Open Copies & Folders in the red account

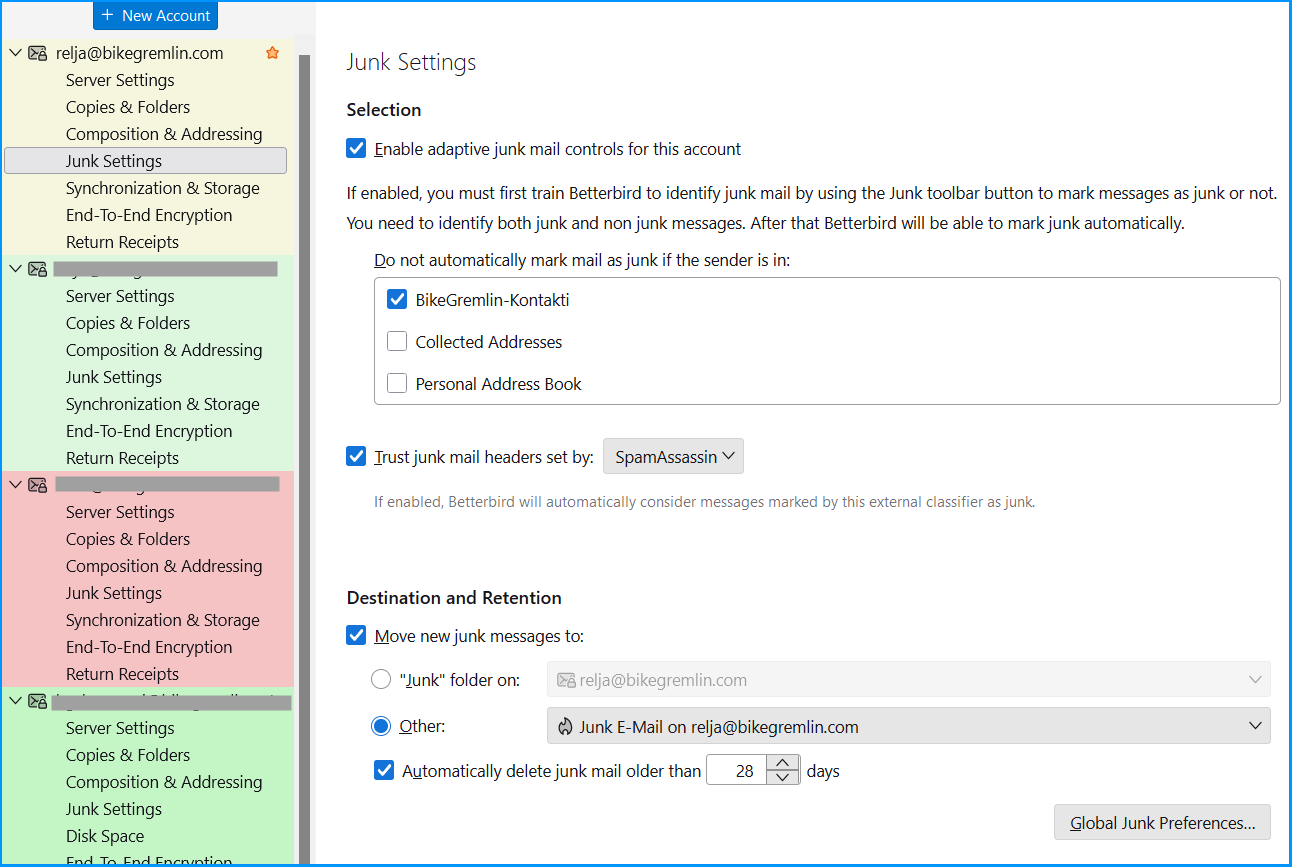[x=128, y=539]
